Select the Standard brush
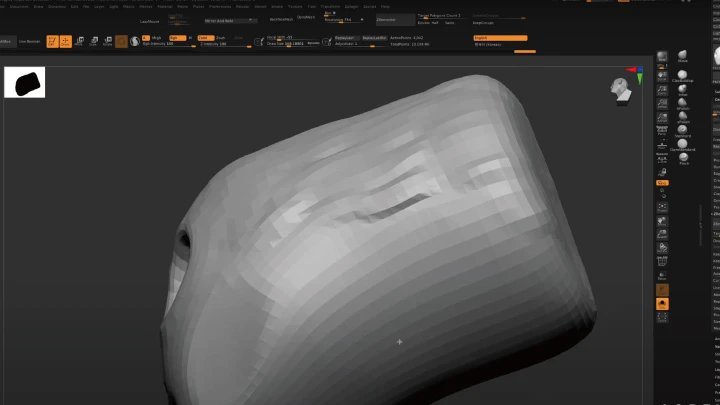Screen dimensions: 720x405 pos(683,131)
